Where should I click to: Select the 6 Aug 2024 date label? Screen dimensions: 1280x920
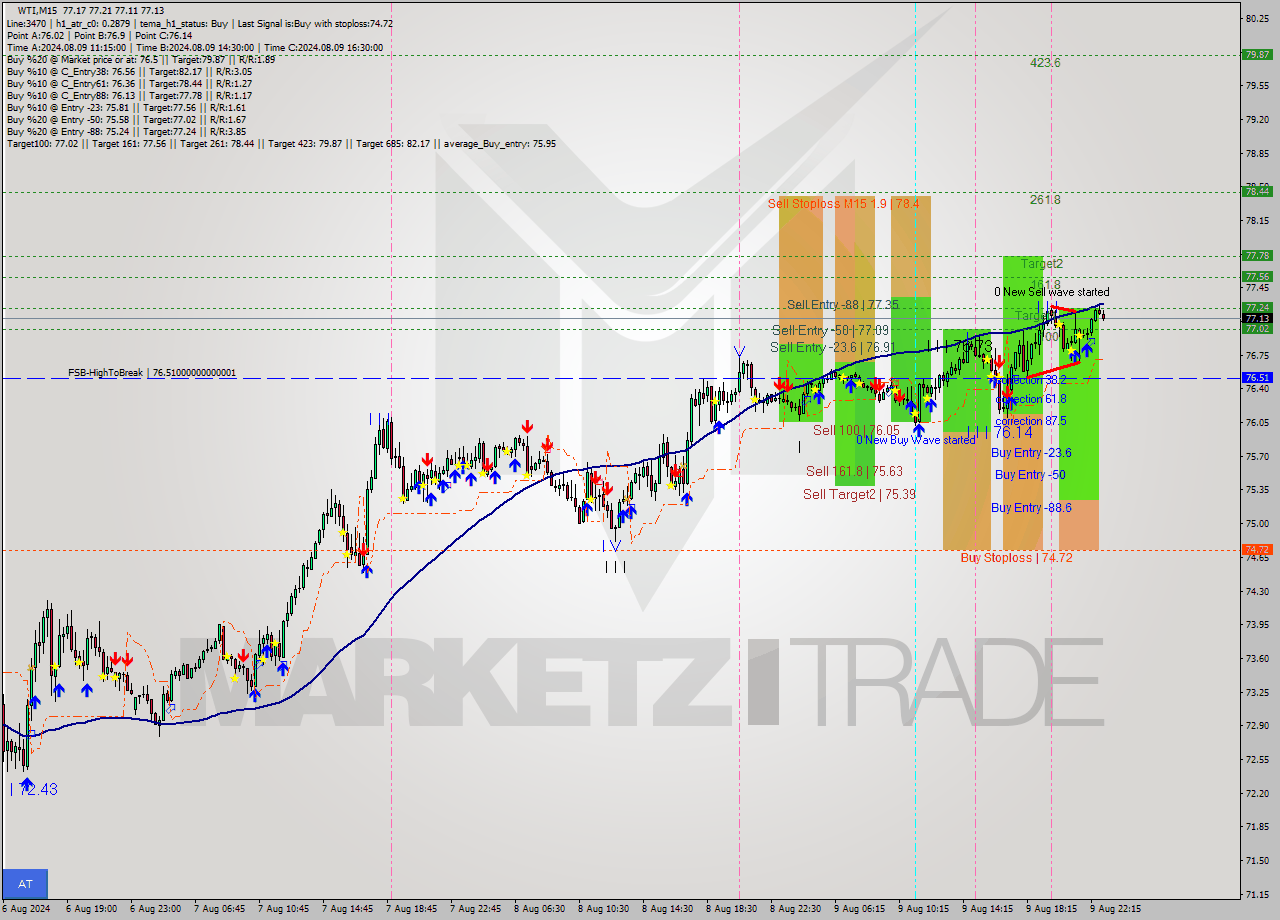(x=25, y=909)
